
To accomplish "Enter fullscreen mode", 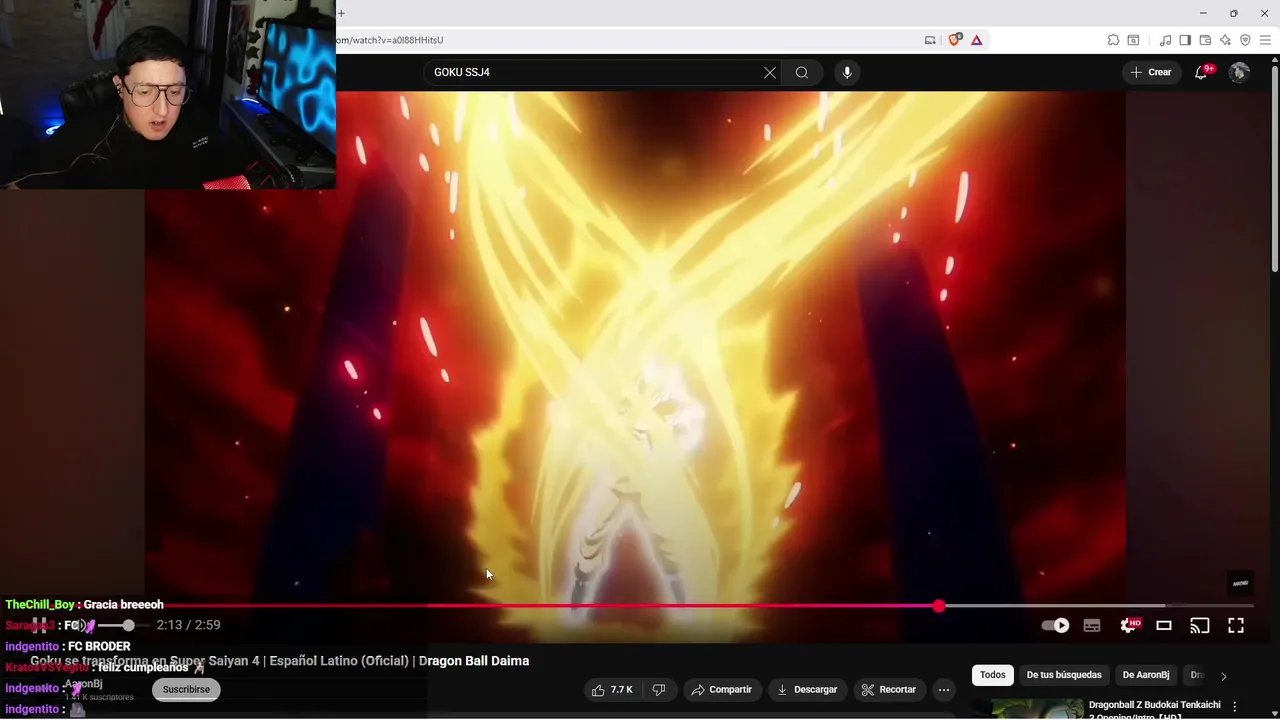I will pos(1236,625).
